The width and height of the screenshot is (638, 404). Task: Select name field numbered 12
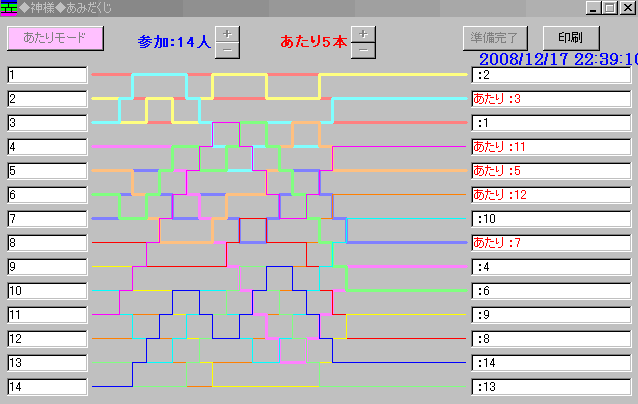coord(47,339)
